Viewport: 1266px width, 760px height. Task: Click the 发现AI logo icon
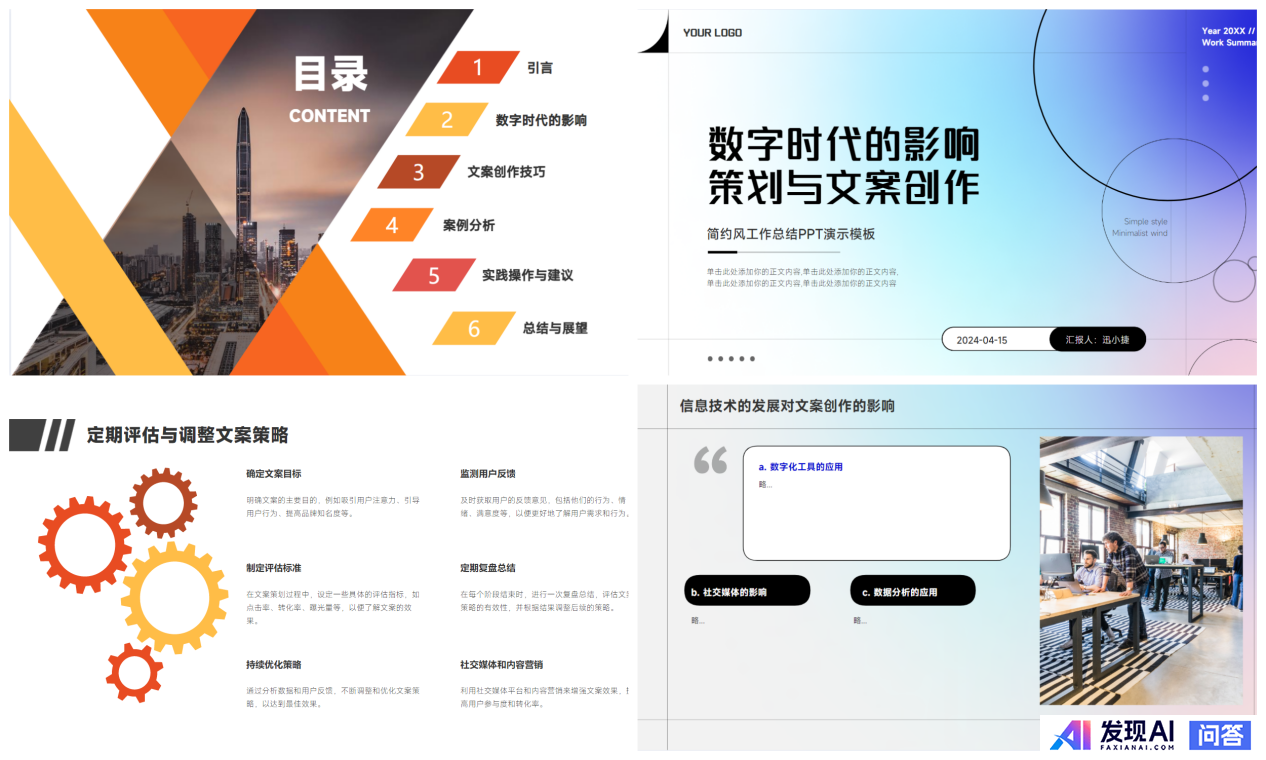click(x=1070, y=734)
